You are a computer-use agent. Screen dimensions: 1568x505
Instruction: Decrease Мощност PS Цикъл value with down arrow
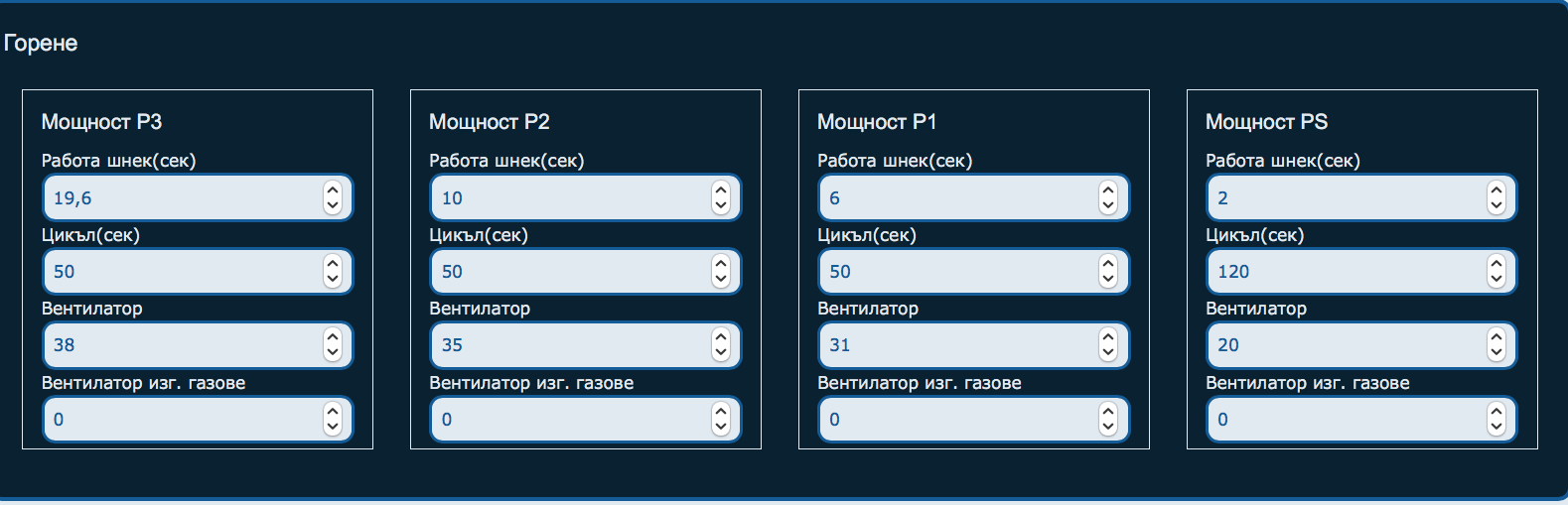tap(1497, 280)
